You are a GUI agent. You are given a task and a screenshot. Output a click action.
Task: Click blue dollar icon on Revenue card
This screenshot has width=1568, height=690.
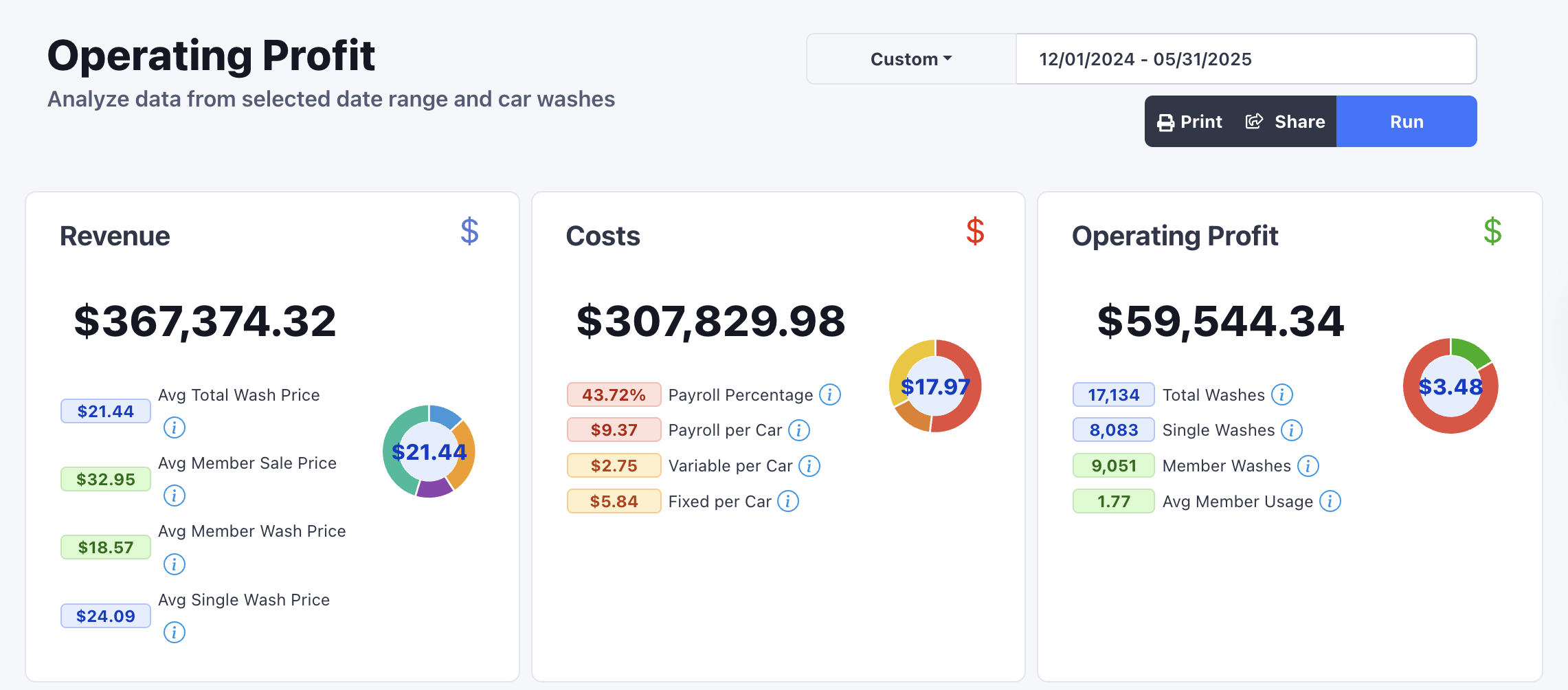click(470, 232)
